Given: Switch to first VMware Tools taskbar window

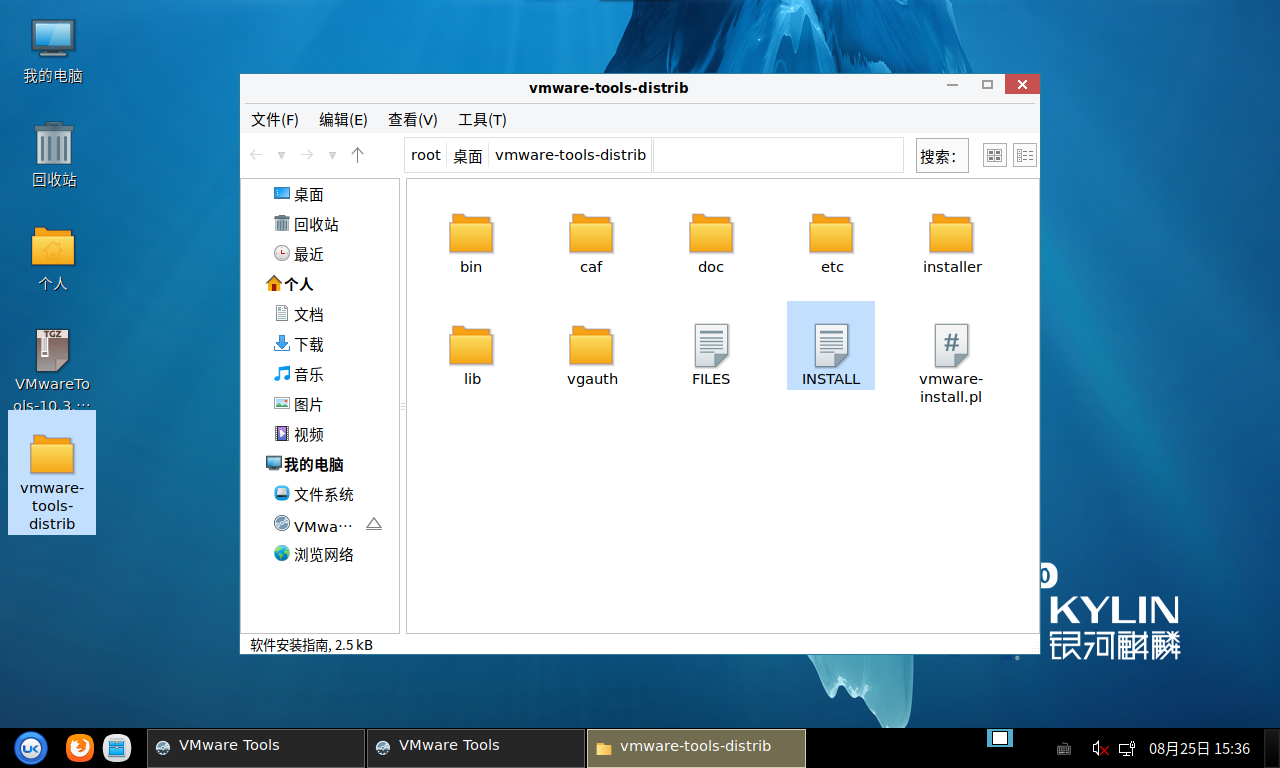Looking at the screenshot, I should point(256,748).
